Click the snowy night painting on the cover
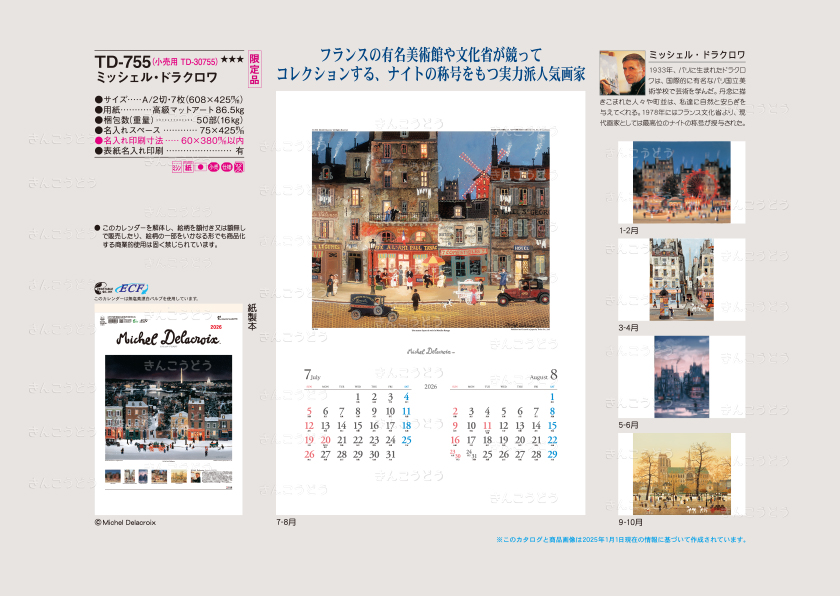This screenshot has height=596, width=840. pos(169,408)
